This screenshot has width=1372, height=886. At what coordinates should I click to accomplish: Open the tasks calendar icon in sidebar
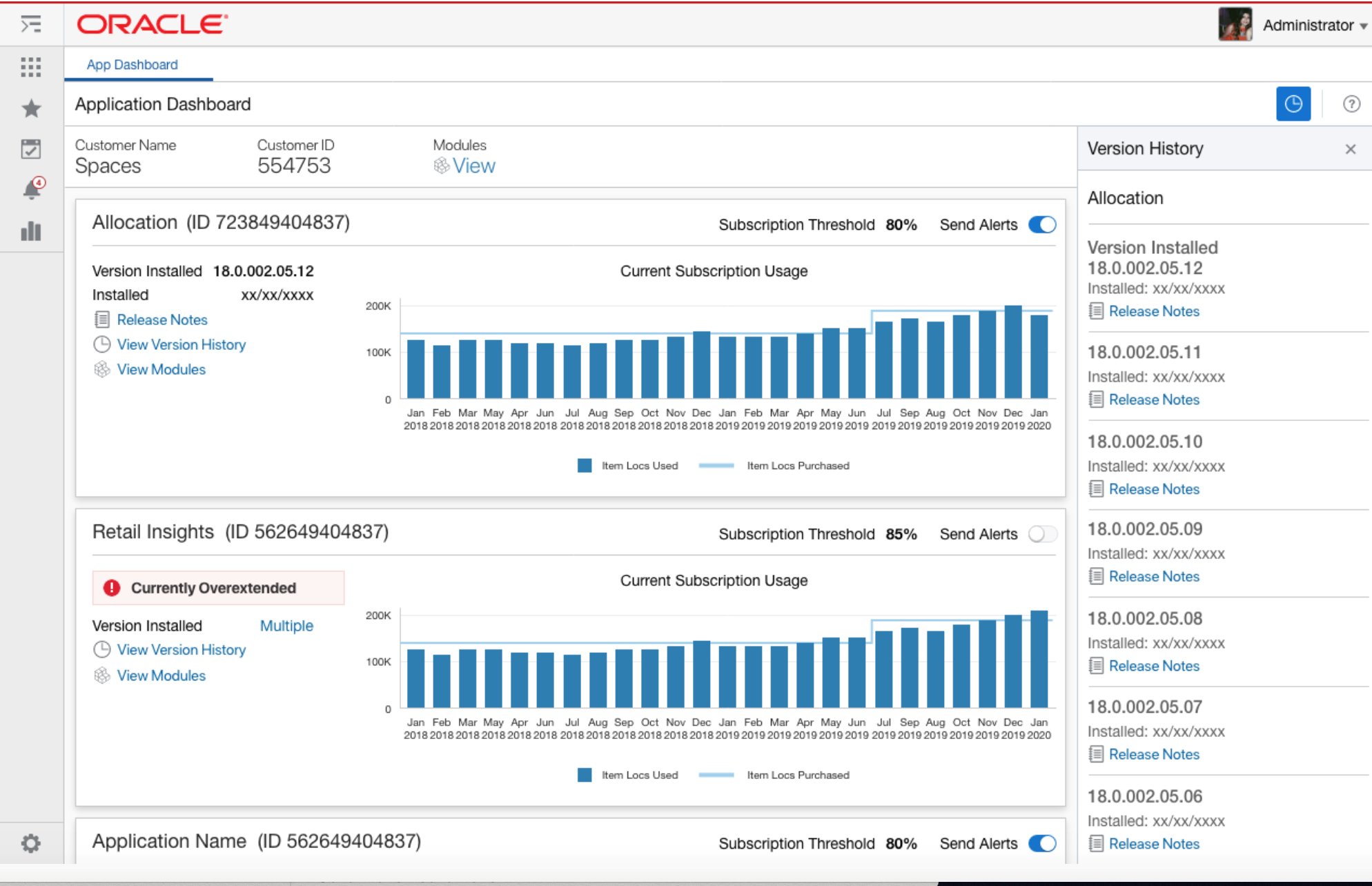click(30, 148)
